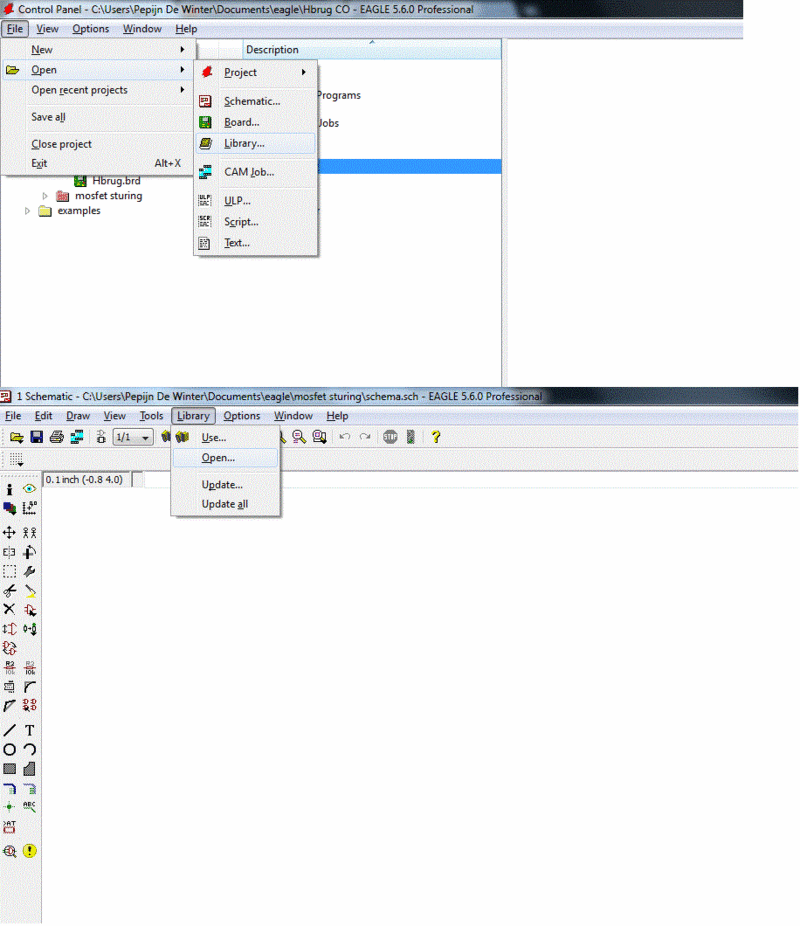
Task: Select the Display layers tool
Action: click(x=9, y=508)
